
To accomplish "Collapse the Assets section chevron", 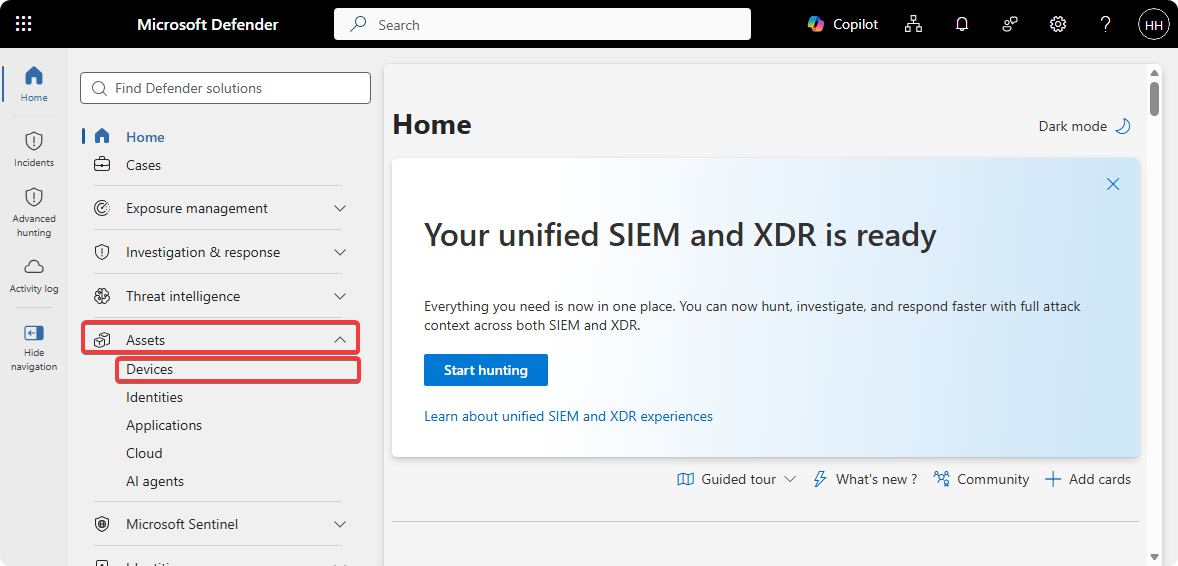I will 340,341.
